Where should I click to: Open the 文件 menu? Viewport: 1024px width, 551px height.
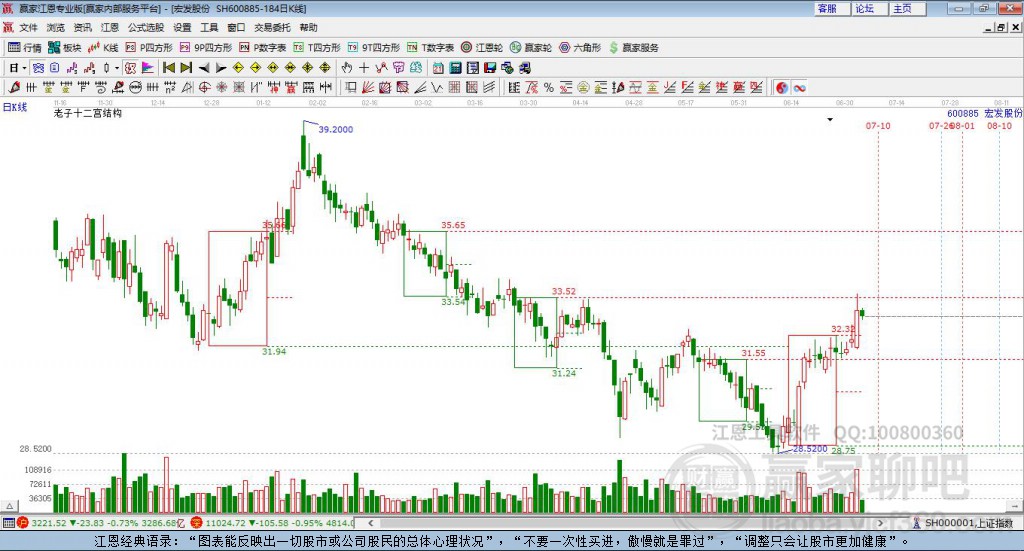(x=29, y=27)
